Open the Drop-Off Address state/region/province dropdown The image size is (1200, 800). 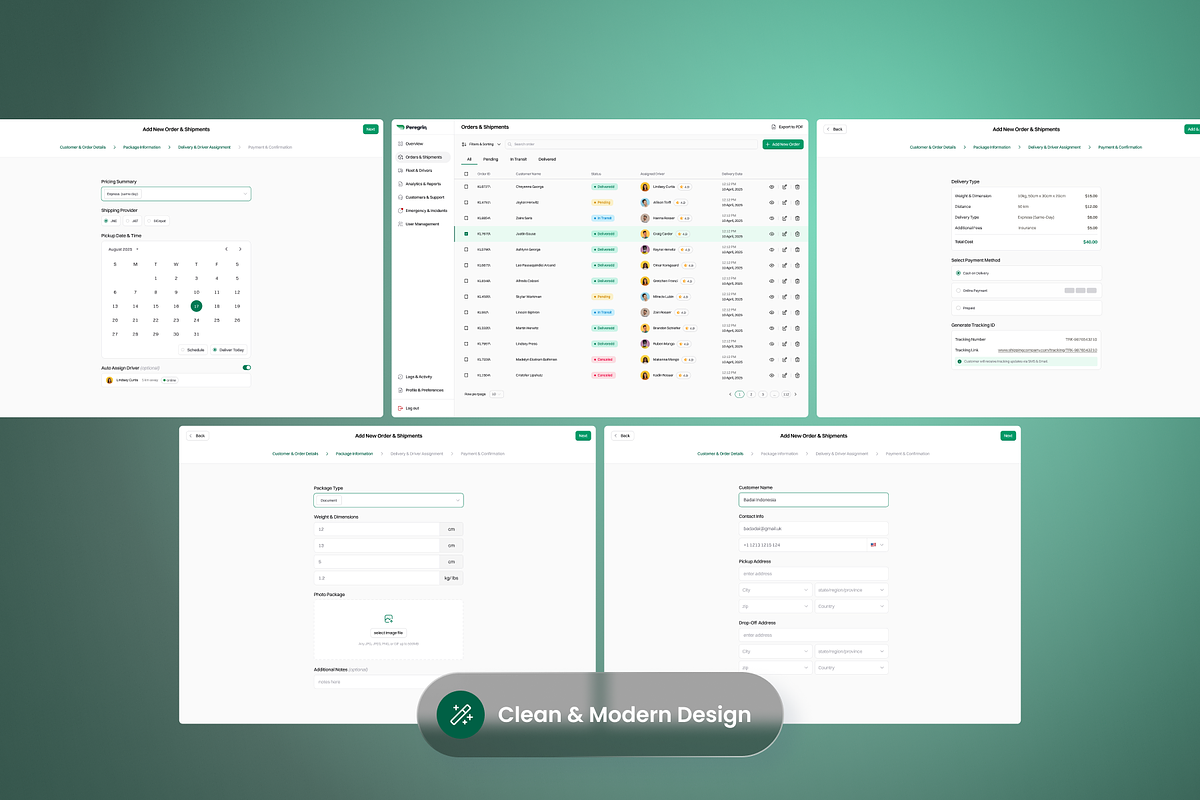[x=851, y=651]
